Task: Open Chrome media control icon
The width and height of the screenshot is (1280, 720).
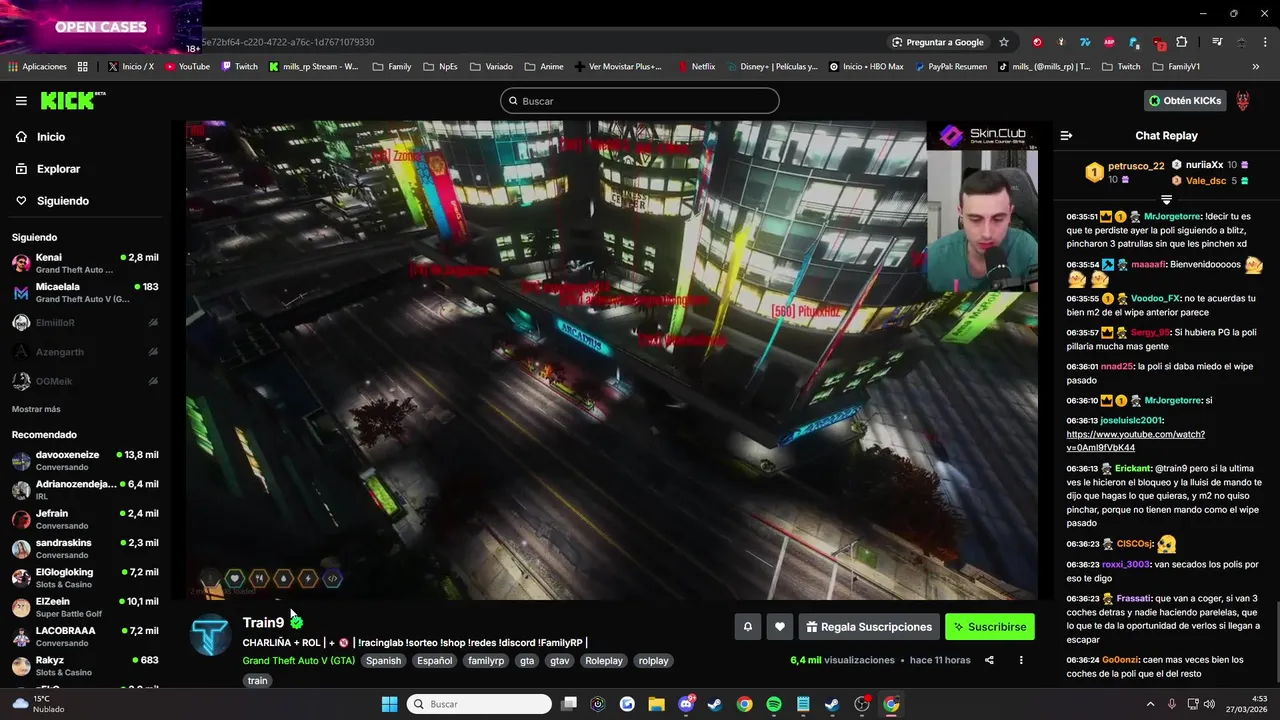Action: (x=1217, y=42)
